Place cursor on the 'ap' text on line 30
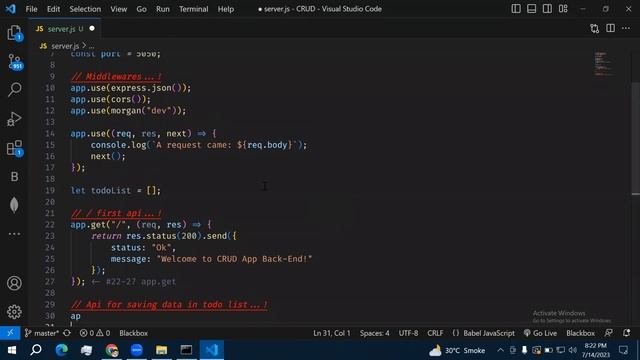This screenshot has width=640, height=360. coord(76,316)
